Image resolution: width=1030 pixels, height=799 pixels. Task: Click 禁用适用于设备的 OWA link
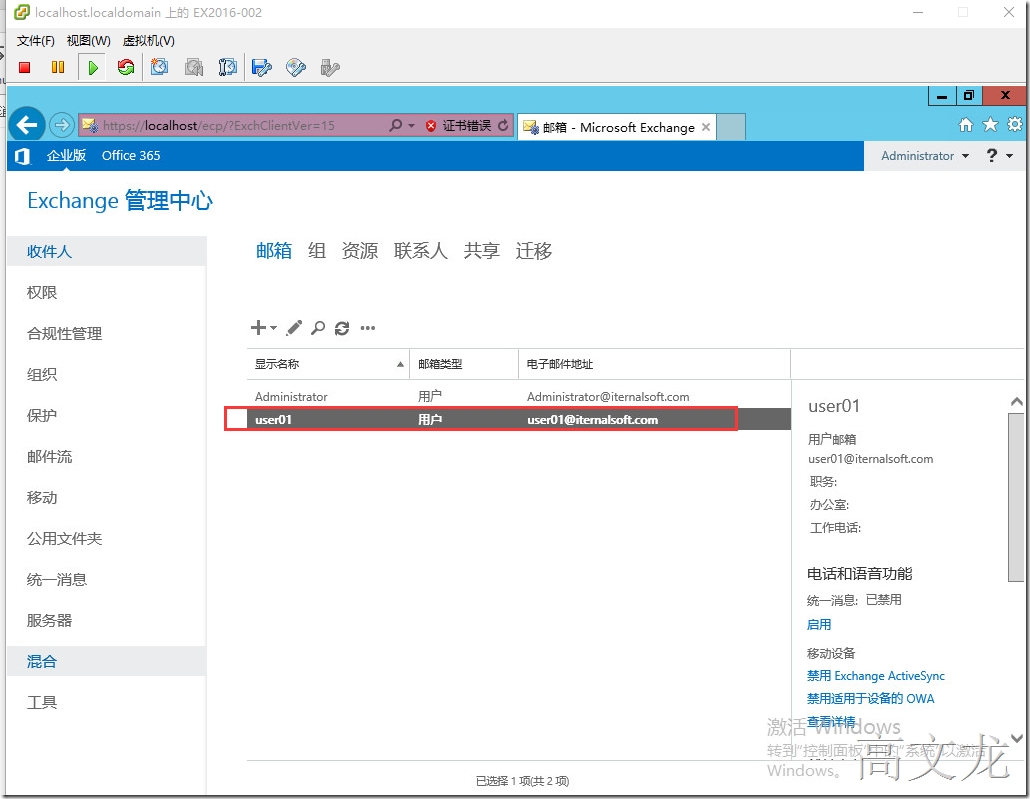point(870,698)
